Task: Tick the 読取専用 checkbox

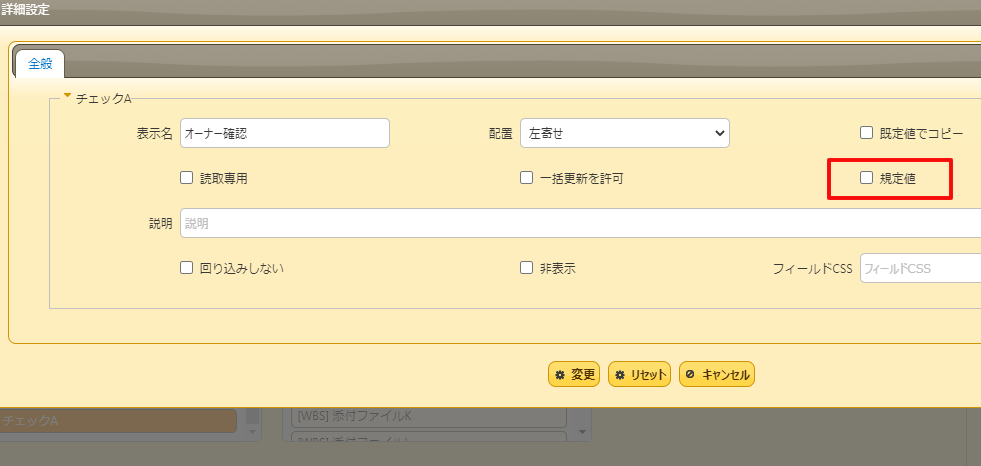Action: coord(186,178)
